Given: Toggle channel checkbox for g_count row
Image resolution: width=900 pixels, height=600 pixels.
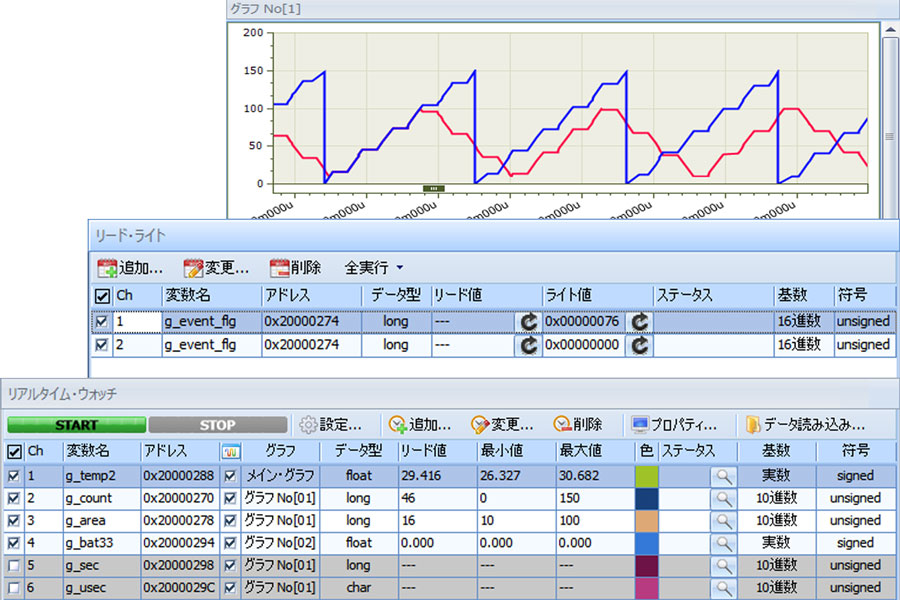Looking at the screenshot, I should (14, 498).
